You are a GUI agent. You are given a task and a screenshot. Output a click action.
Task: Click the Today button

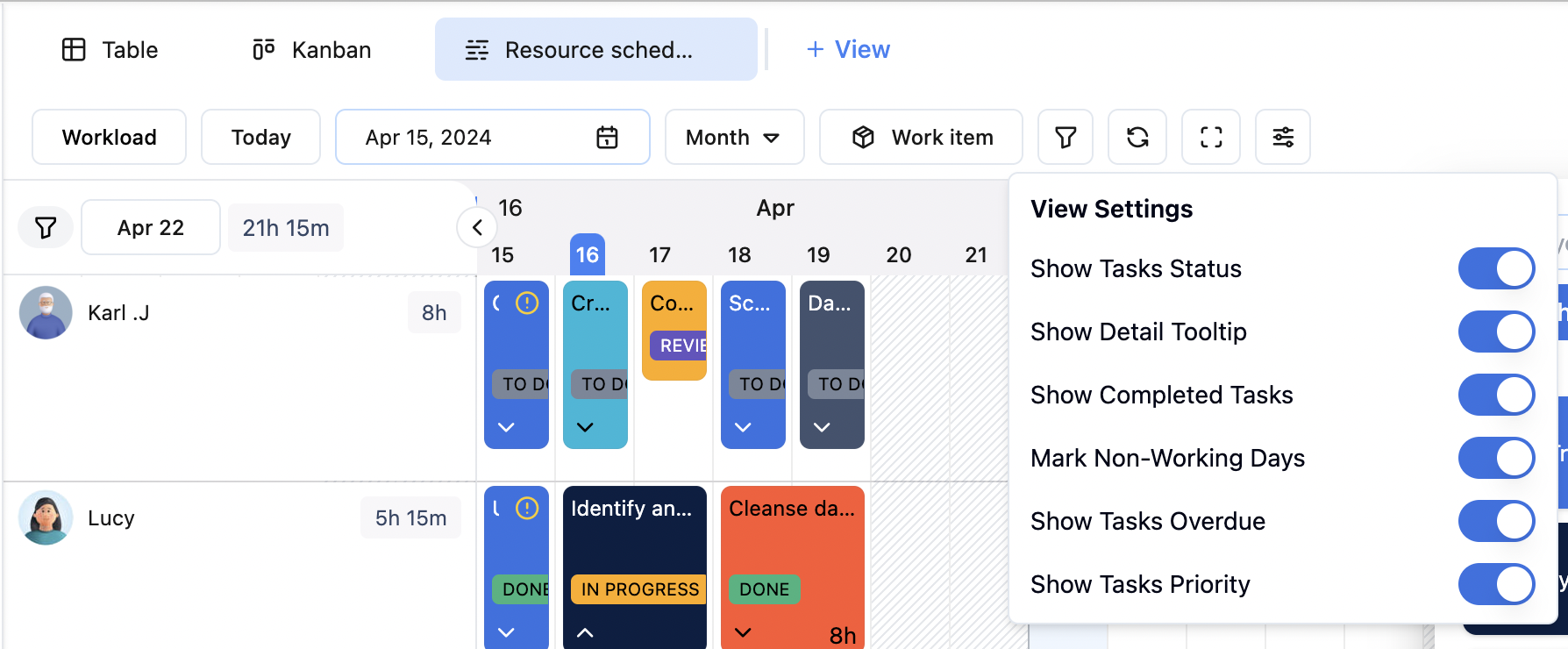pos(260,138)
